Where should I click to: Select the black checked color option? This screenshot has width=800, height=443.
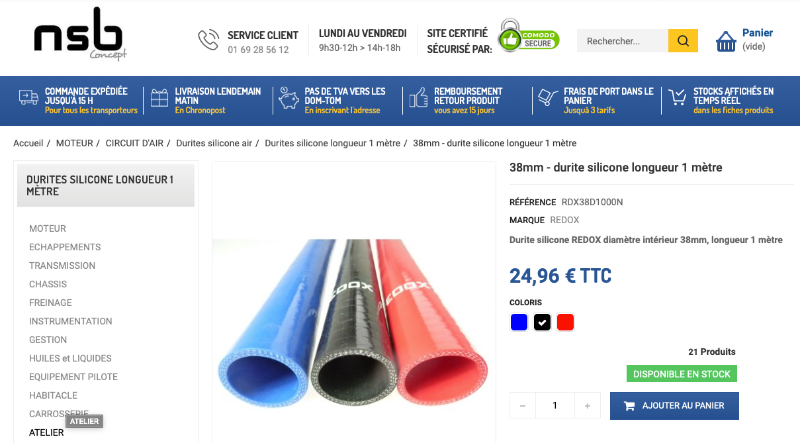(x=542, y=322)
